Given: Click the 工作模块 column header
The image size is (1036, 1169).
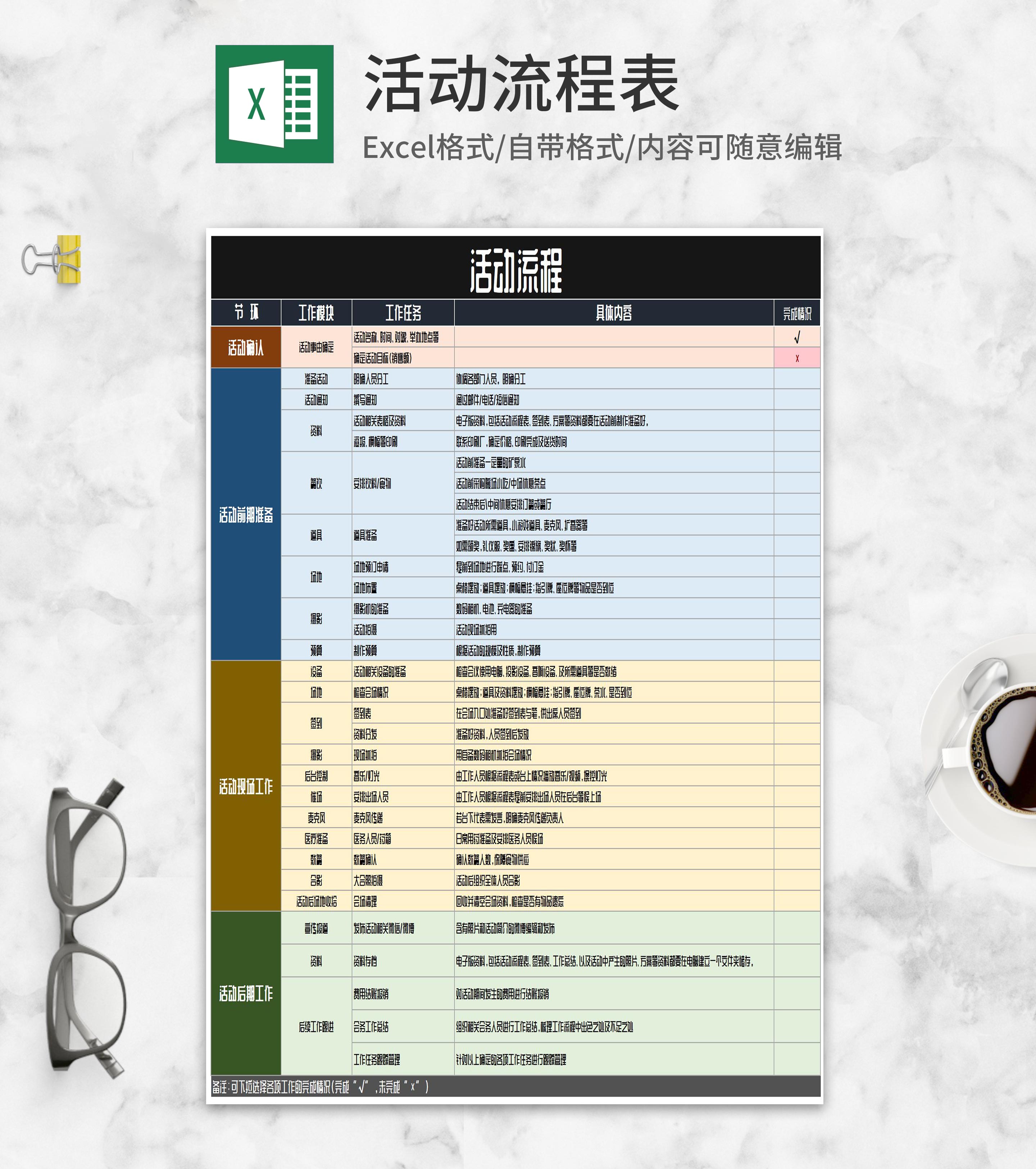Looking at the screenshot, I should (316, 313).
